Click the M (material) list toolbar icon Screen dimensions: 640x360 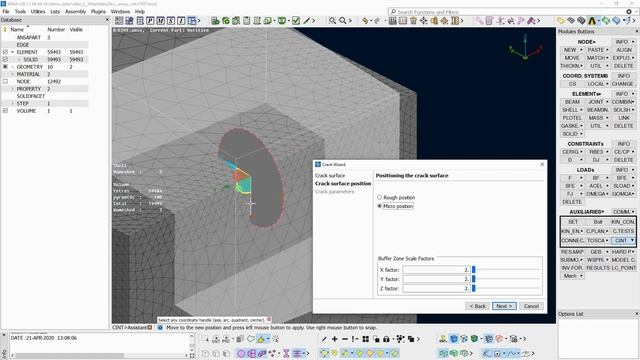point(160,20)
